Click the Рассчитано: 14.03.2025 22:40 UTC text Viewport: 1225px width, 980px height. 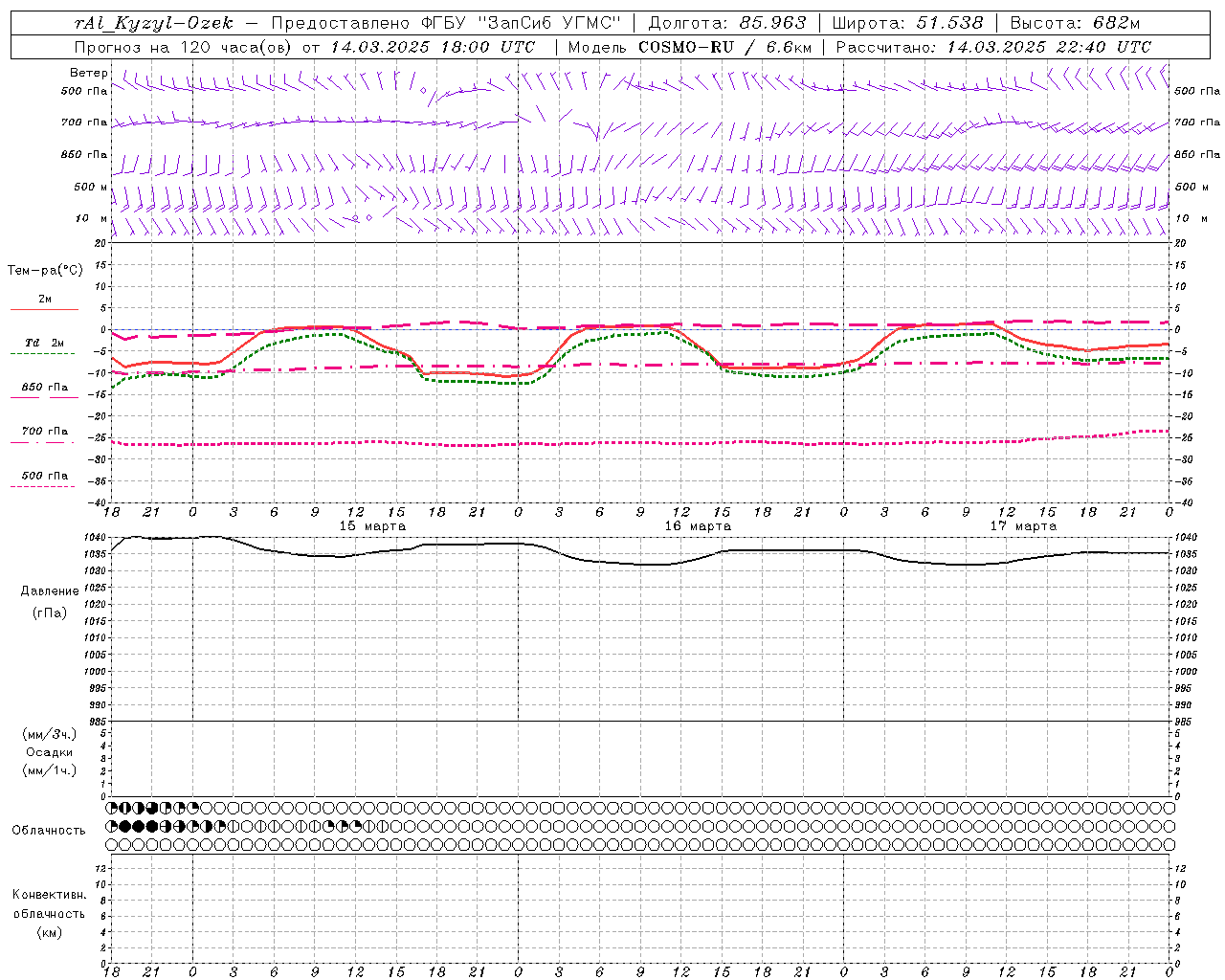[993, 47]
